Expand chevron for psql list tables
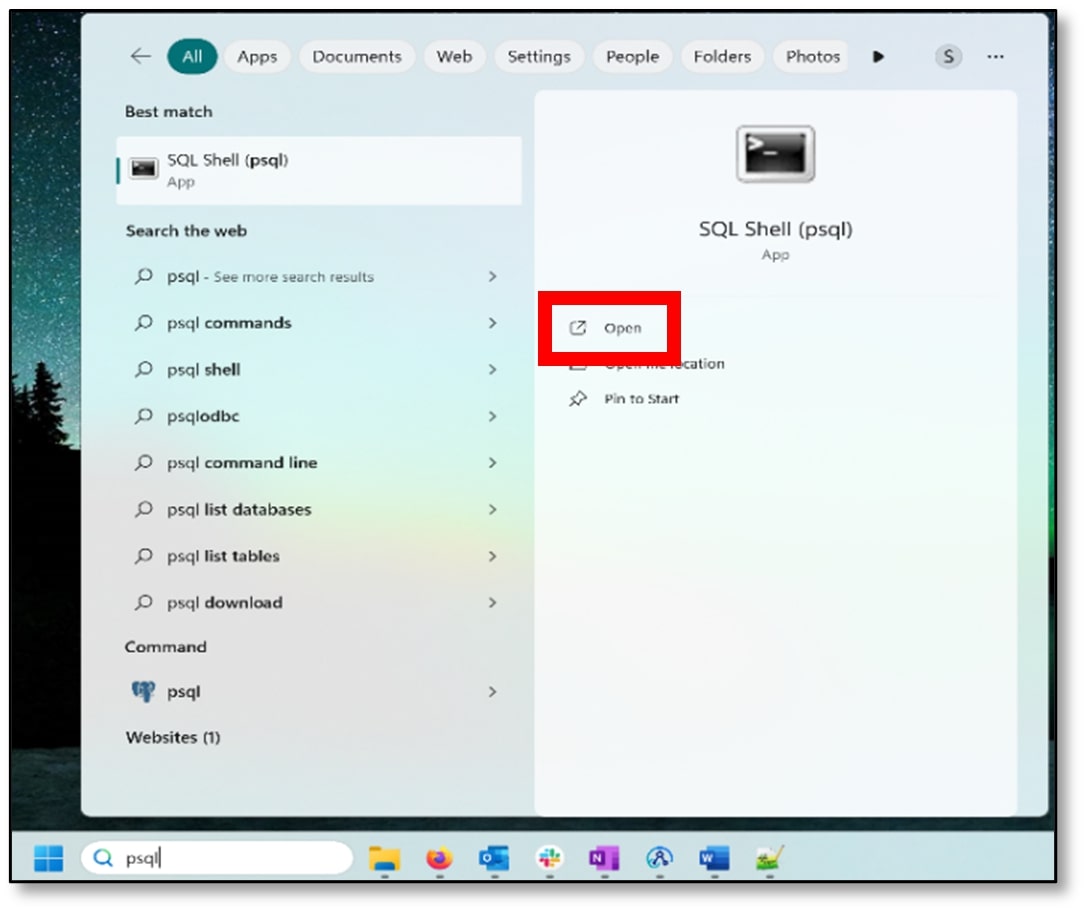This screenshot has height=912, width=1086. [492, 555]
